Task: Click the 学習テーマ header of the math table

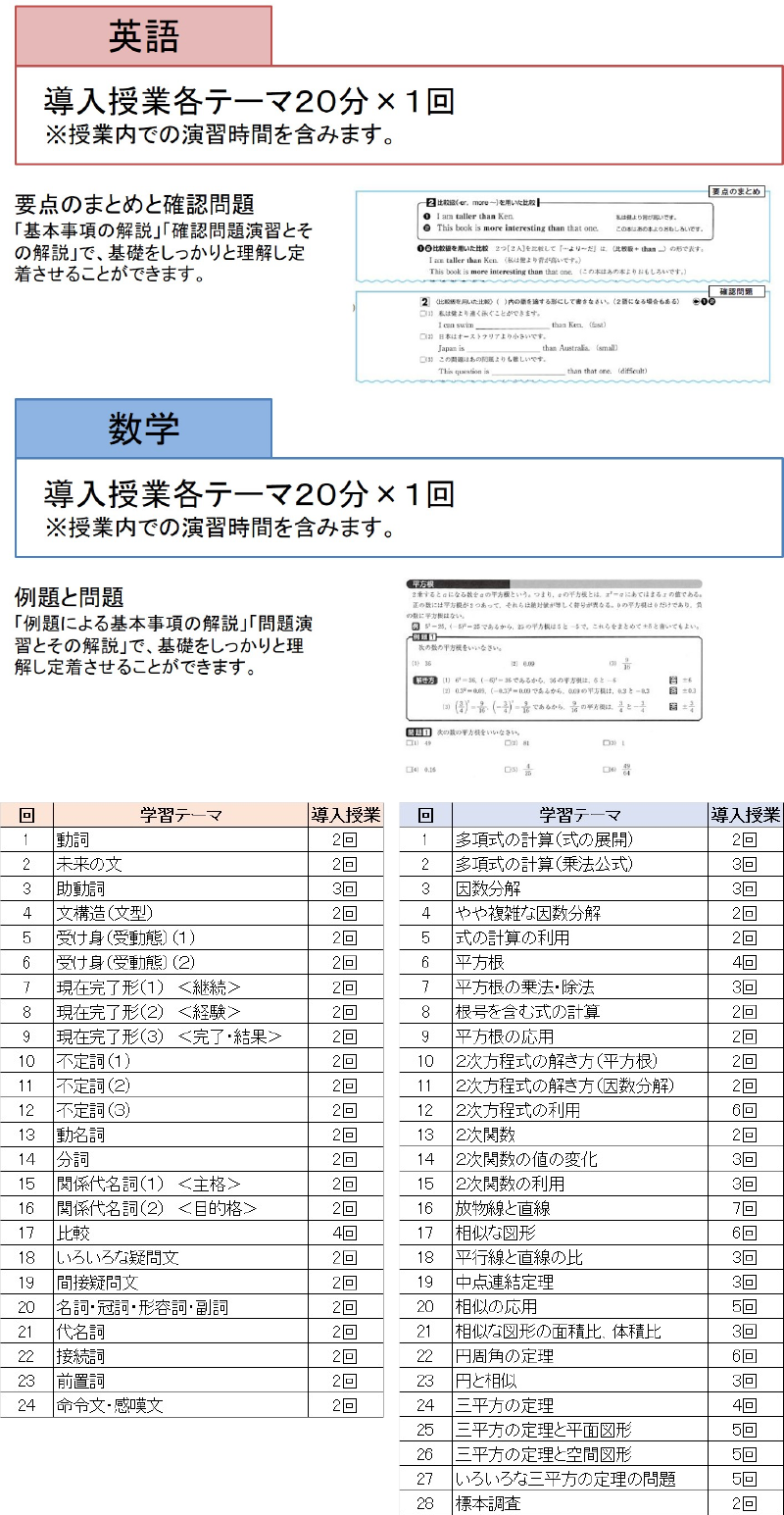Action: [x=580, y=815]
